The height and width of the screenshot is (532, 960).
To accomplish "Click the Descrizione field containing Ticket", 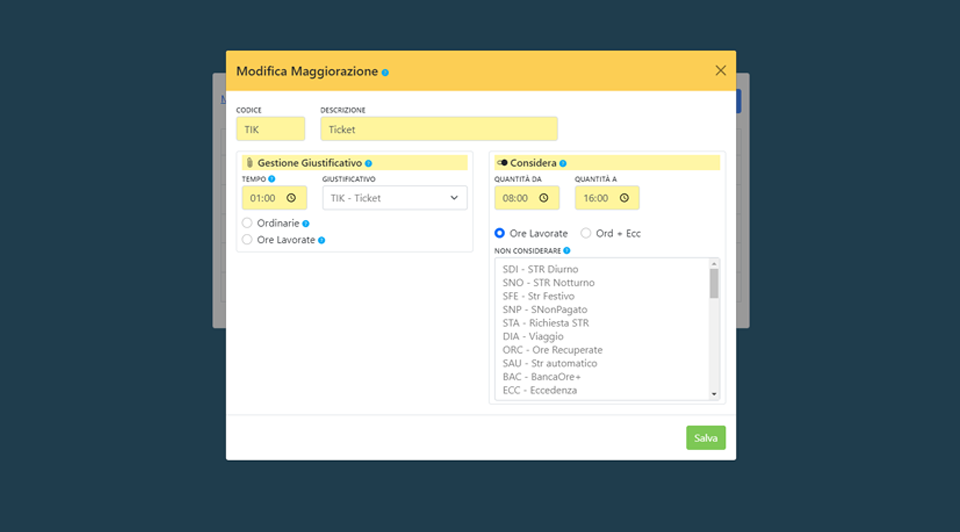I will coord(438,129).
